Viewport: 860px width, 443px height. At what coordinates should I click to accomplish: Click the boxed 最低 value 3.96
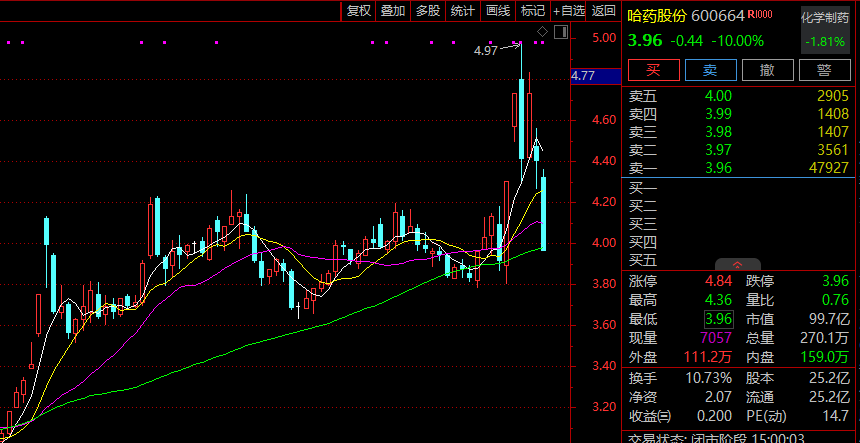[x=718, y=319]
